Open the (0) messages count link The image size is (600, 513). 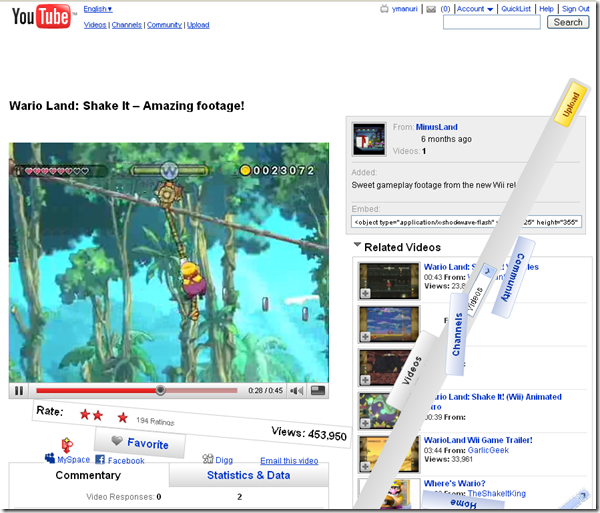(445, 9)
